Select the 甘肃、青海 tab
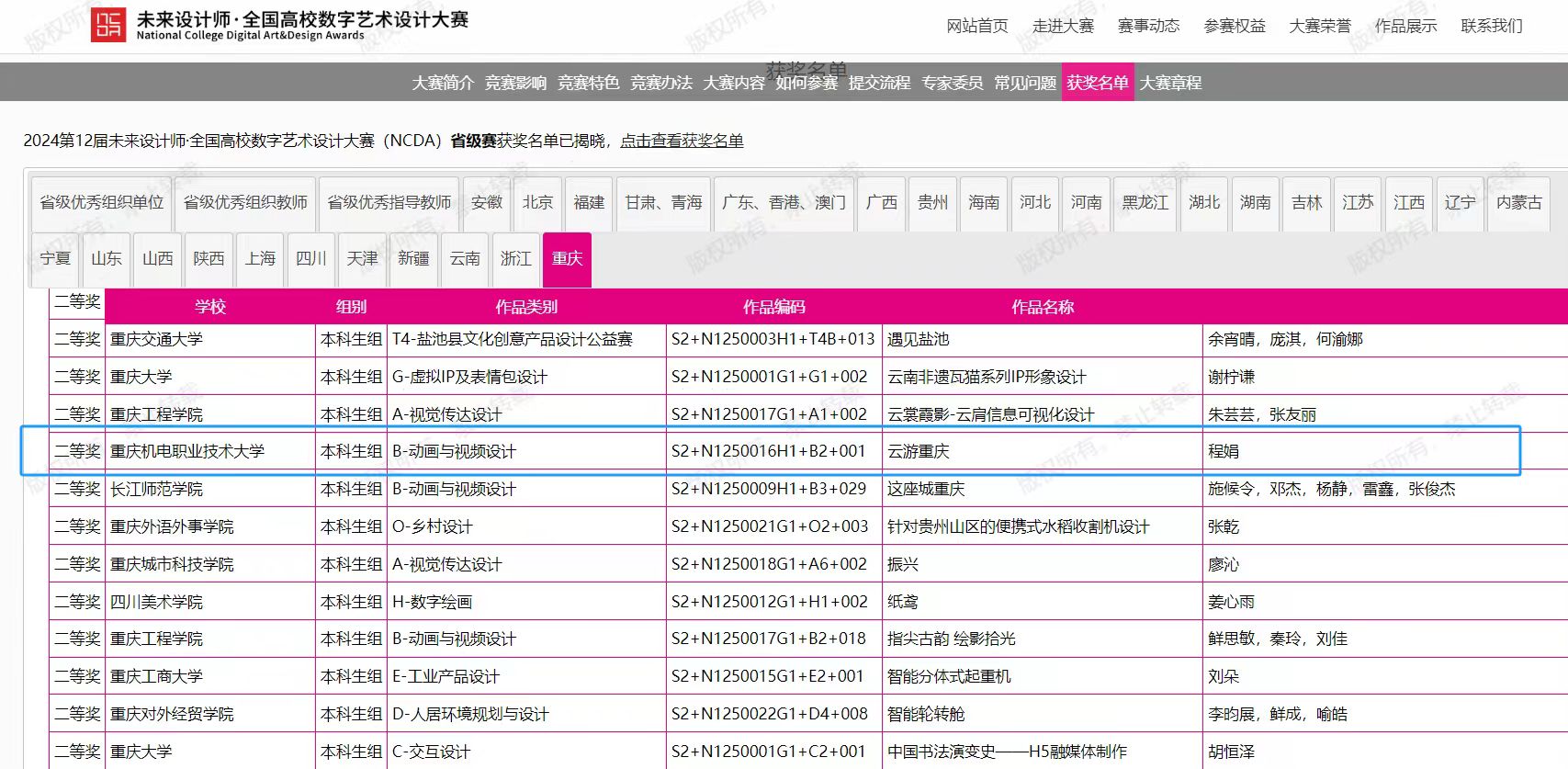Screen dimensions: 1568x769 click(x=663, y=202)
